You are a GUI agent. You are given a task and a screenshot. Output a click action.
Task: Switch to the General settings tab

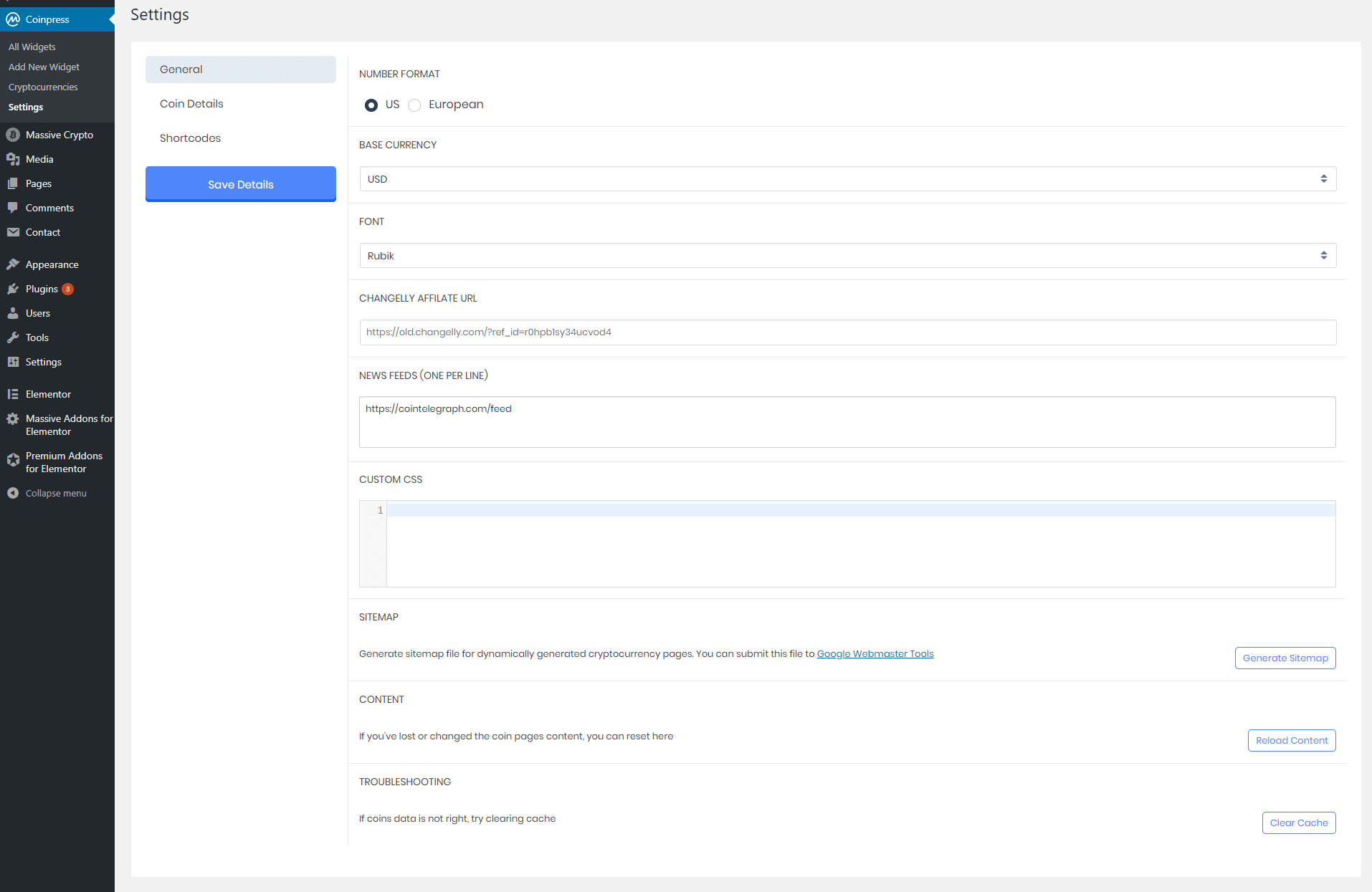click(x=241, y=69)
